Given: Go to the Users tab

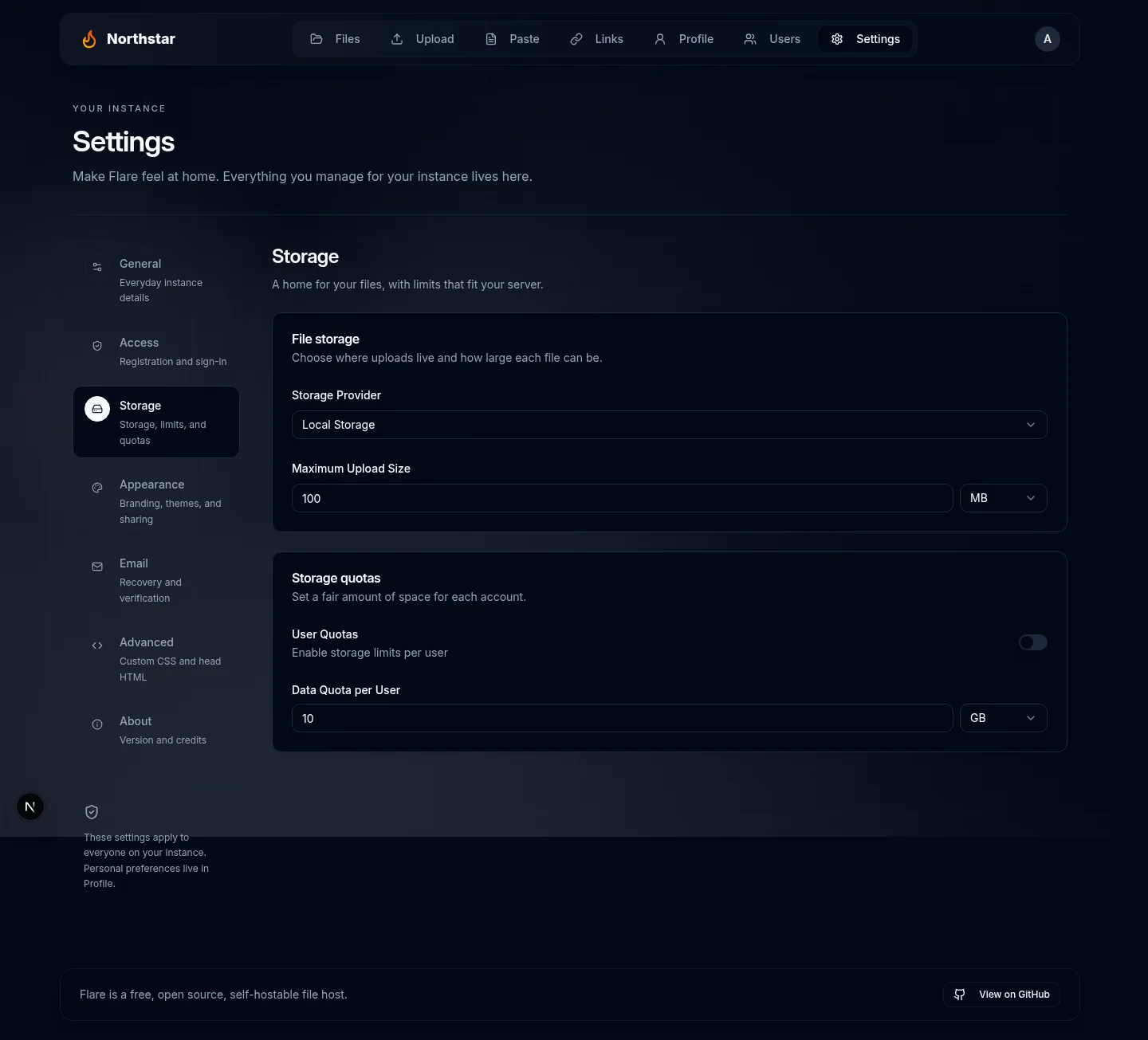Looking at the screenshot, I should pyautogui.click(x=773, y=39).
